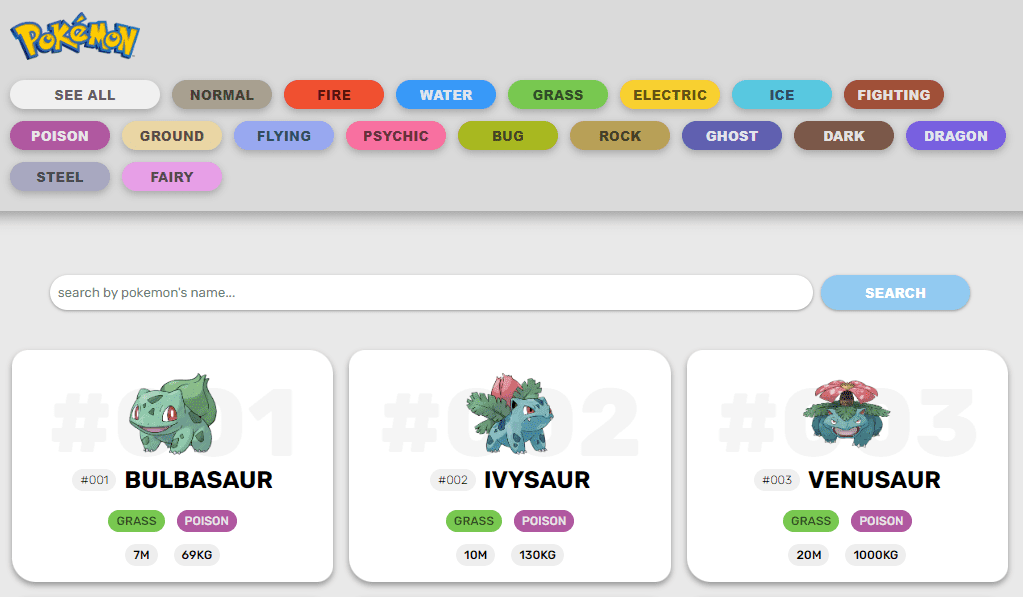Screen dimensions: 1023x597
Task: Click the search by name field
Action: 431,293
